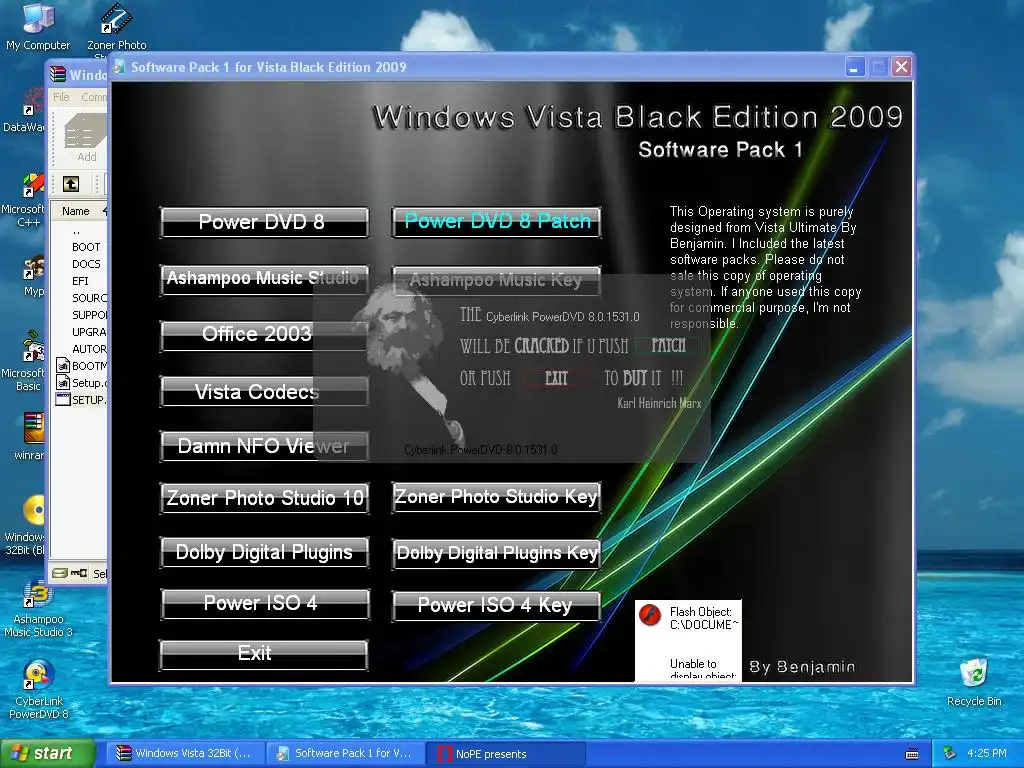Image resolution: width=1024 pixels, height=768 pixels.
Task: Open Microsoft Basic desktop shortcut
Action: click(x=25, y=360)
